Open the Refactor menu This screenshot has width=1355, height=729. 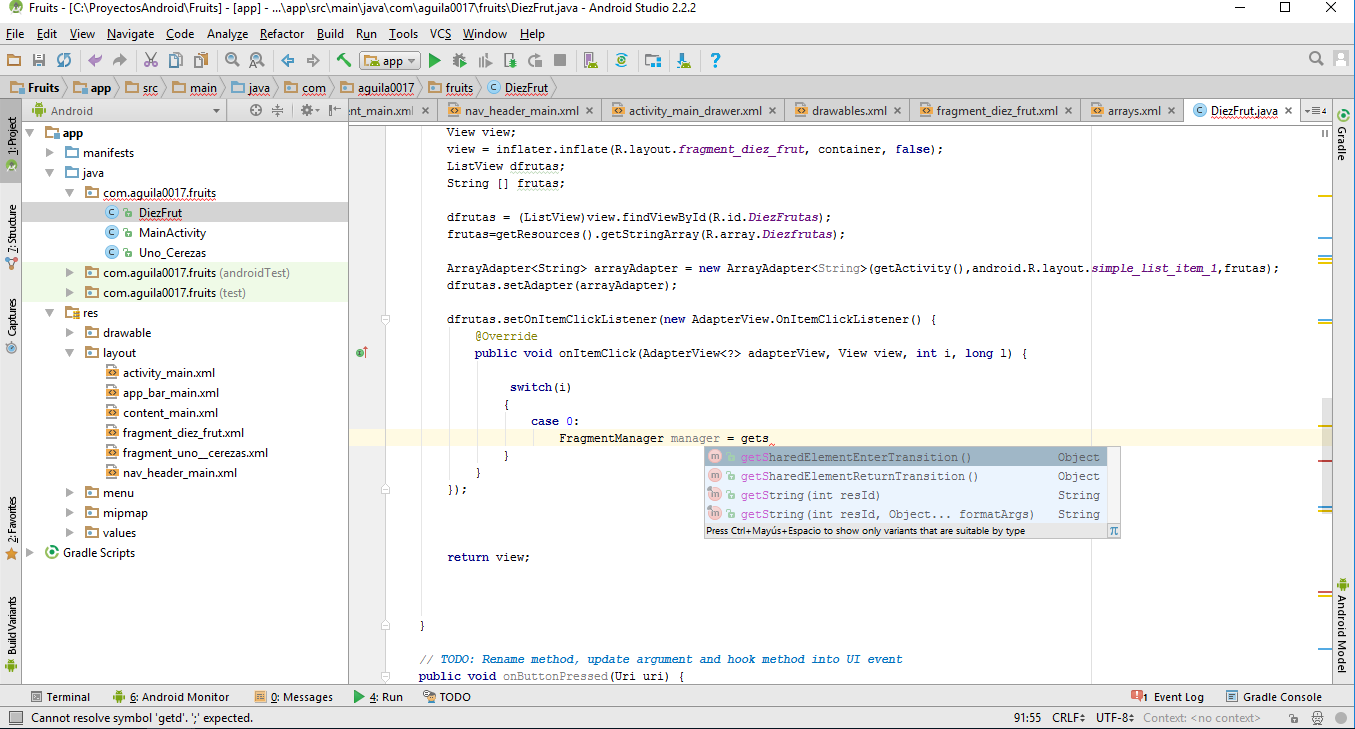(282, 34)
